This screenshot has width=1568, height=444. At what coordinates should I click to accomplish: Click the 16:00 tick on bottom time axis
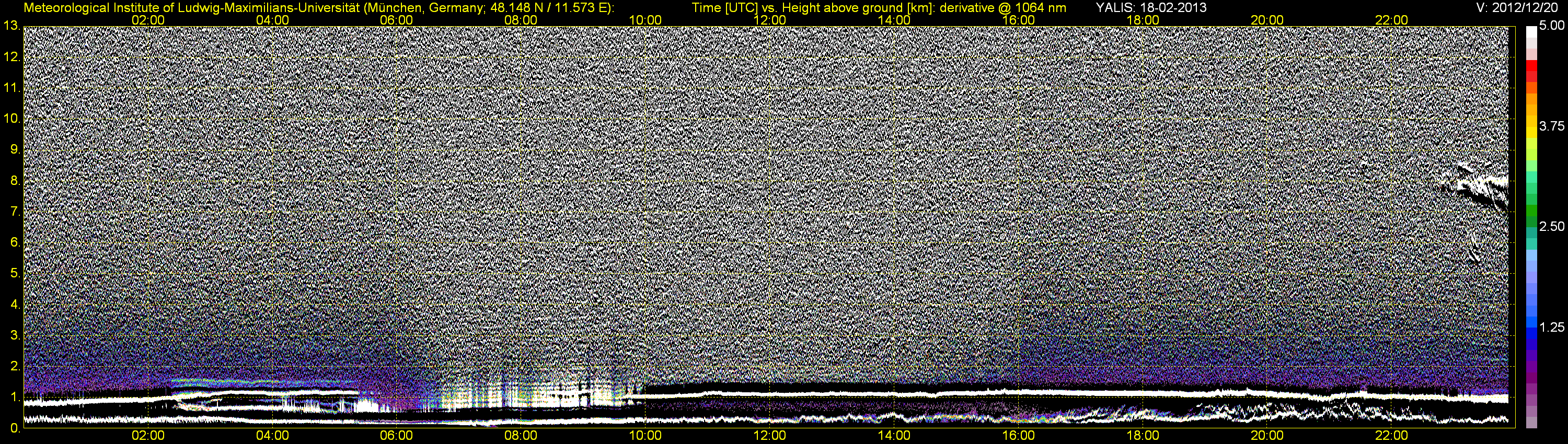pos(1018,436)
